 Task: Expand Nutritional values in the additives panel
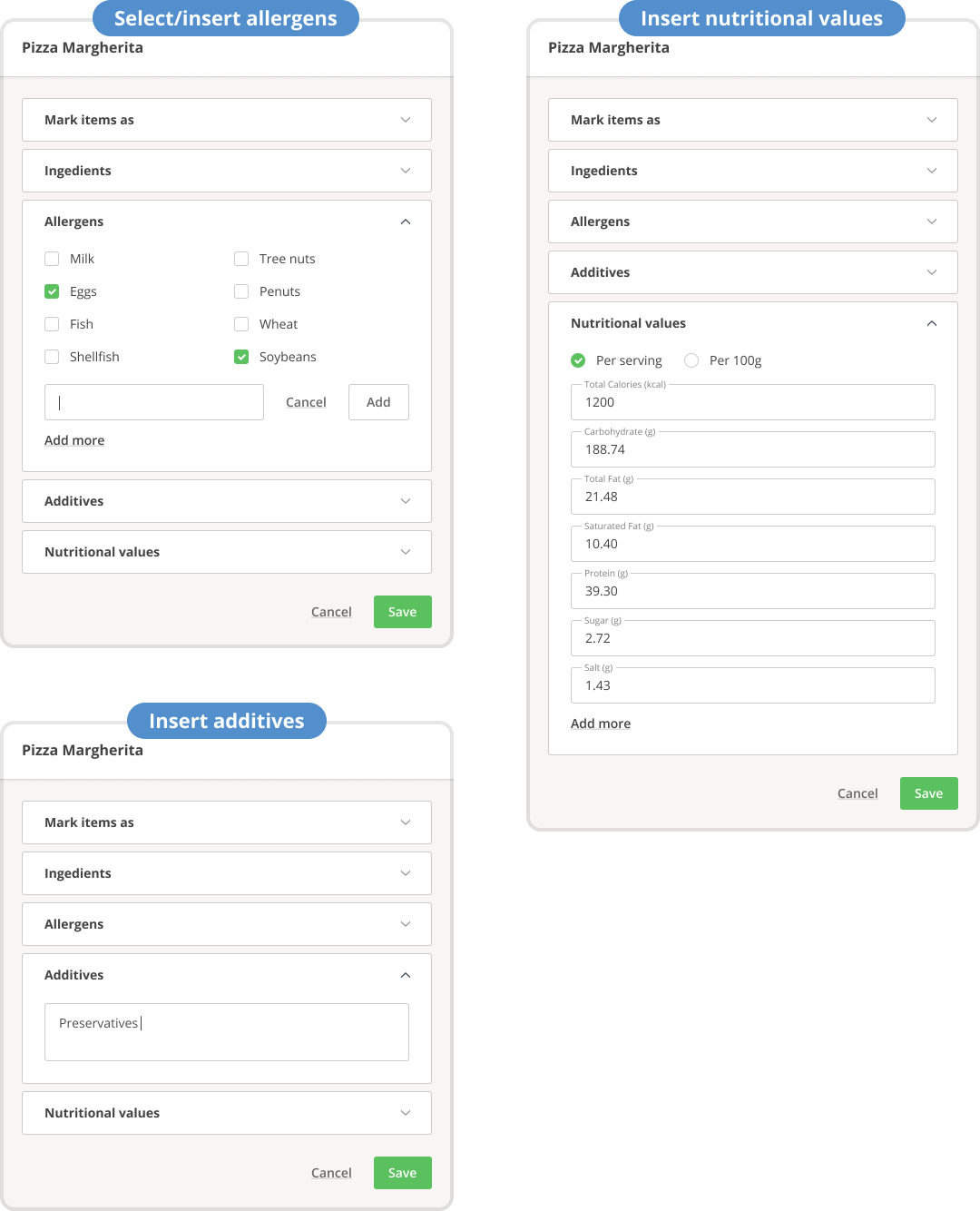pyautogui.click(x=227, y=1113)
